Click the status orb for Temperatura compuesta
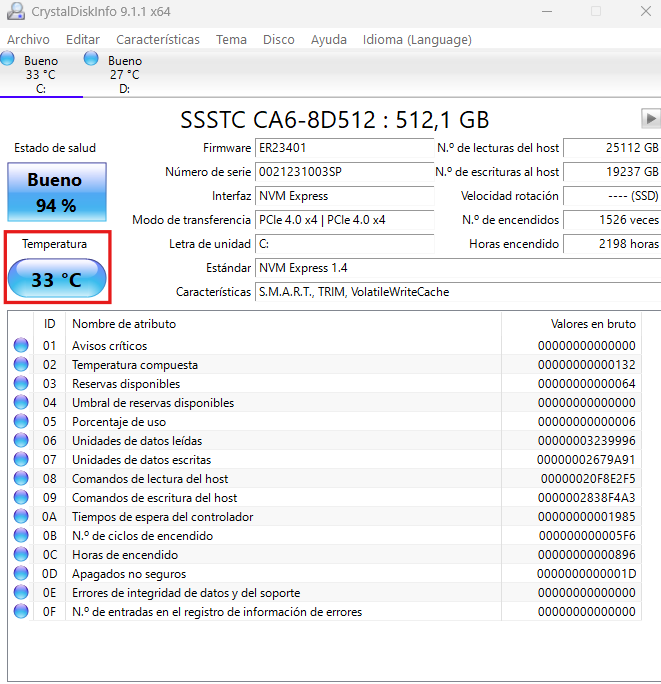This screenshot has width=661, height=684. tap(21, 364)
